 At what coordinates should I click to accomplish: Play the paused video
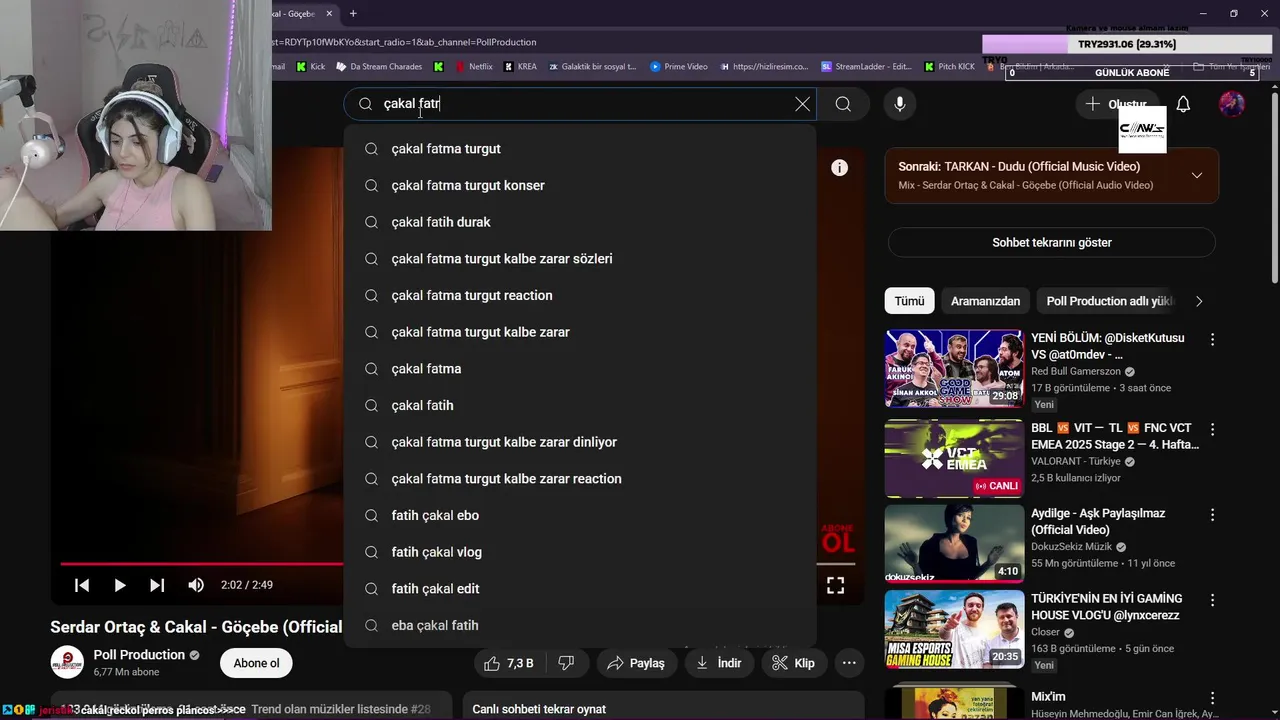(119, 585)
